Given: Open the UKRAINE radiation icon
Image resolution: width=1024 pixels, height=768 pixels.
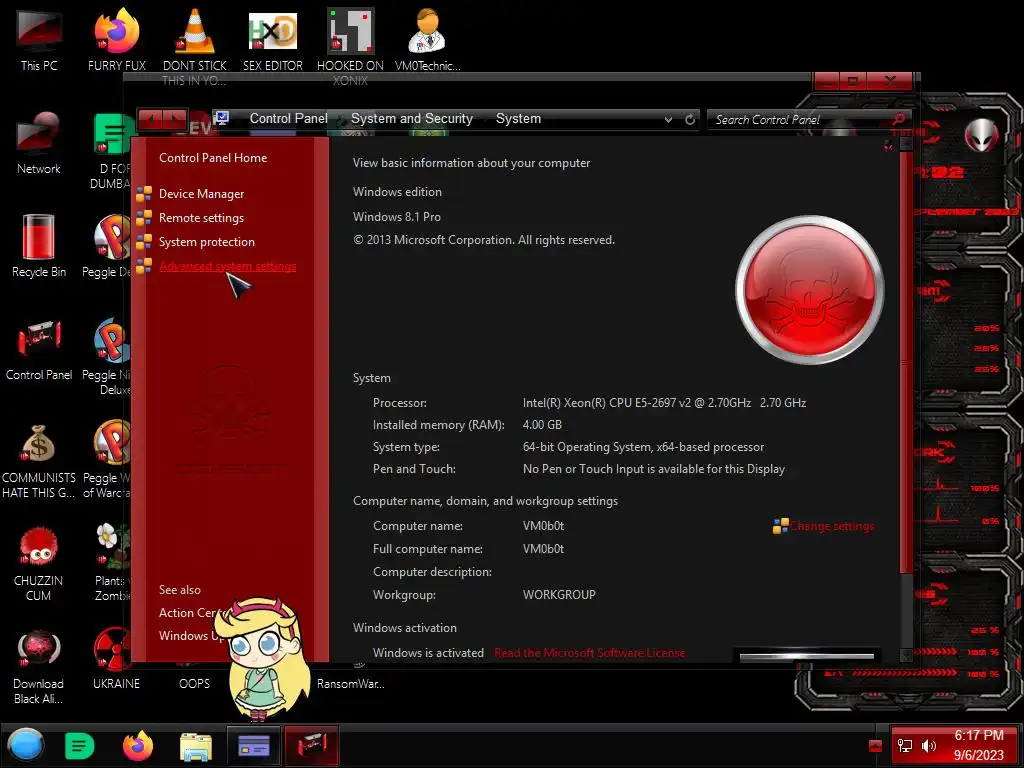Looking at the screenshot, I should point(116,658).
